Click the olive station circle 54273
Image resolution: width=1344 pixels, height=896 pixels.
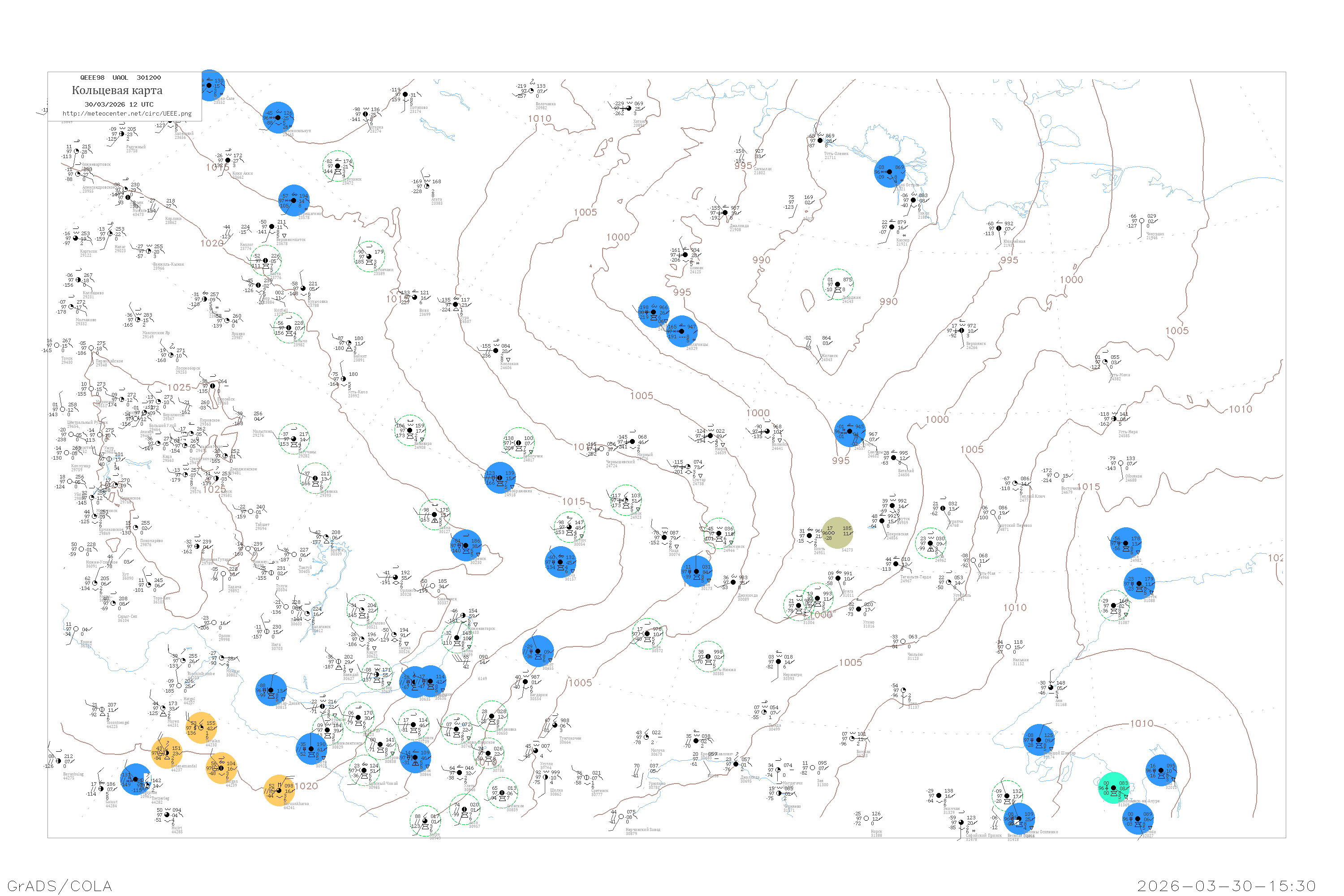coord(837,533)
